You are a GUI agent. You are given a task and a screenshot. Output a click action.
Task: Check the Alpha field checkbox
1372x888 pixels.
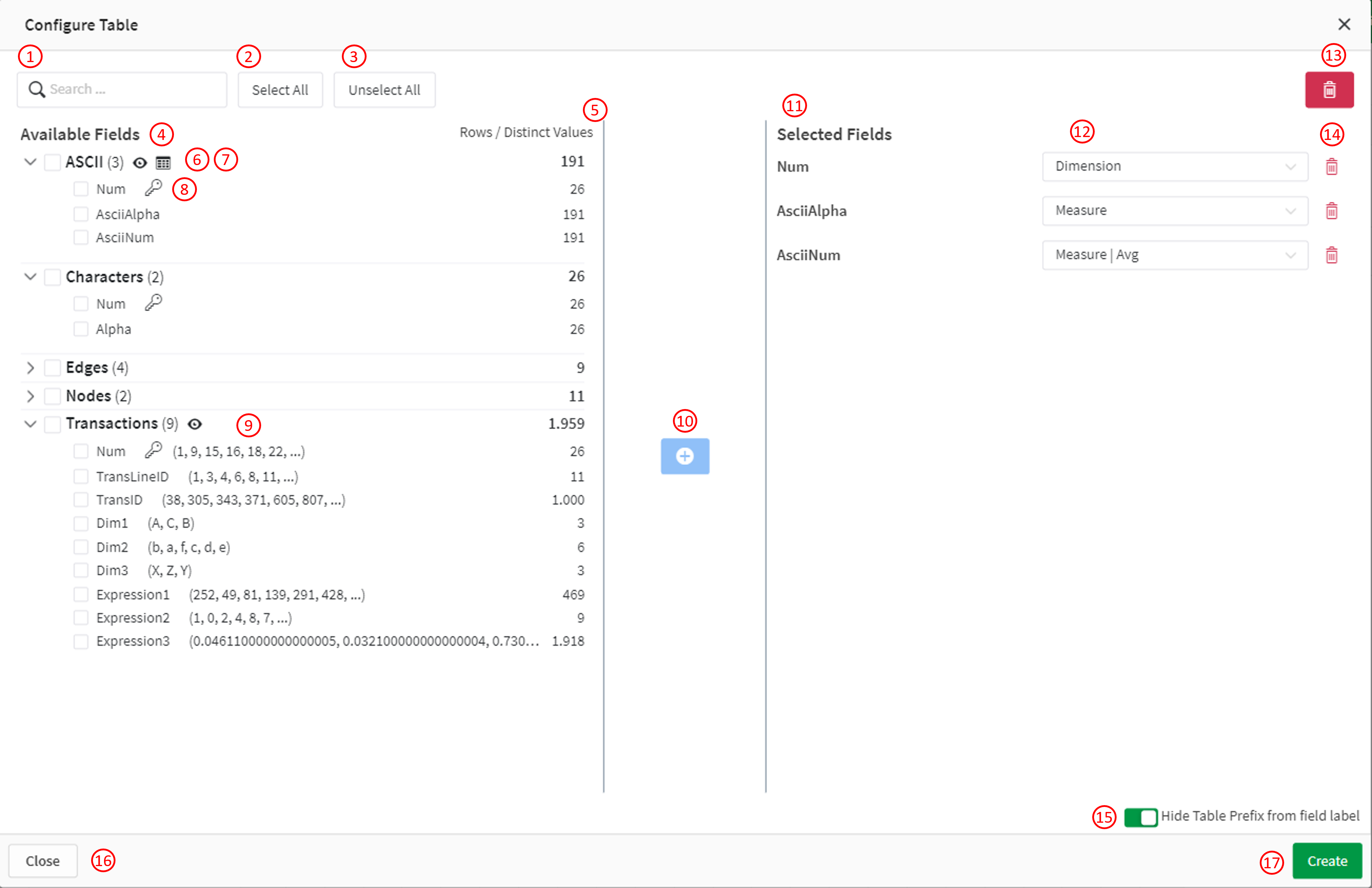tap(81, 329)
